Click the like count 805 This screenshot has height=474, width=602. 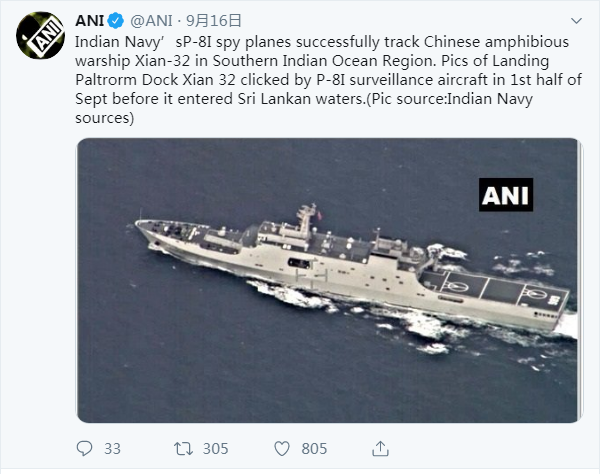(x=314, y=448)
